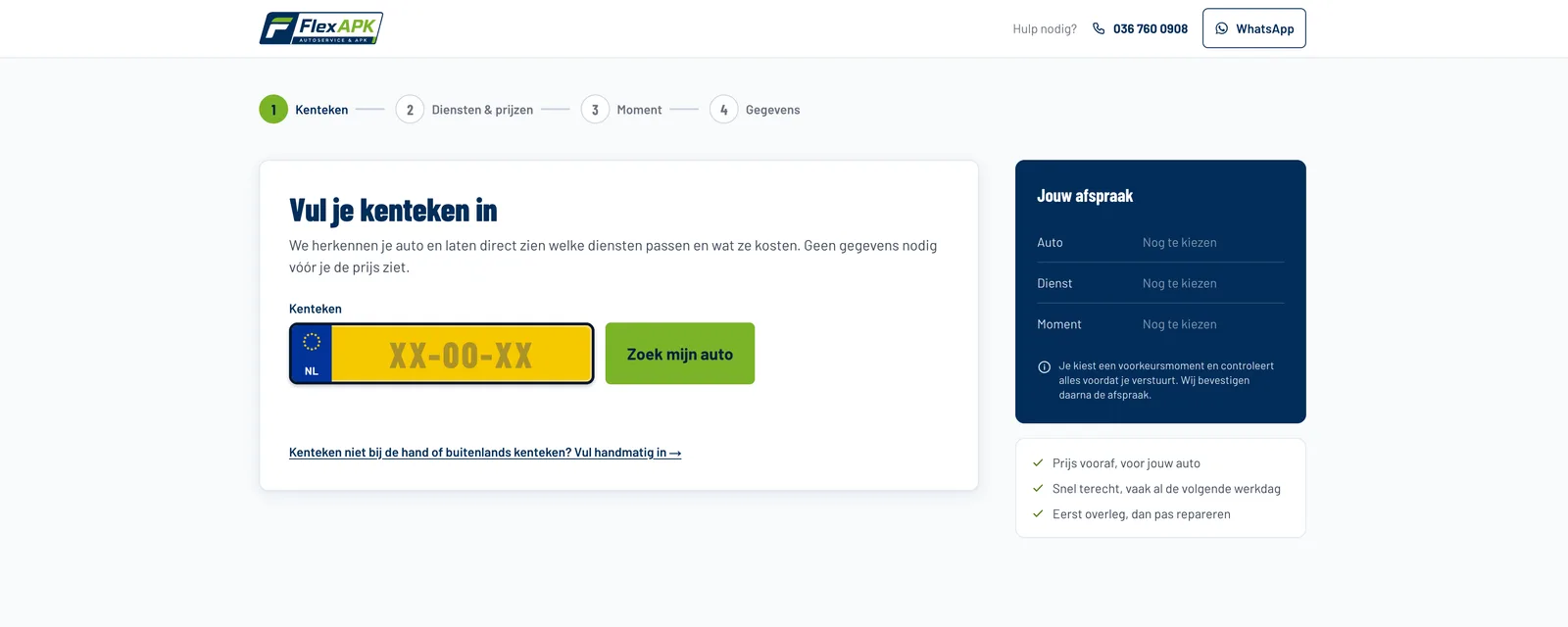
Task: Click the info icon in Jouw afspraak
Action: pyautogui.click(x=1044, y=367)
